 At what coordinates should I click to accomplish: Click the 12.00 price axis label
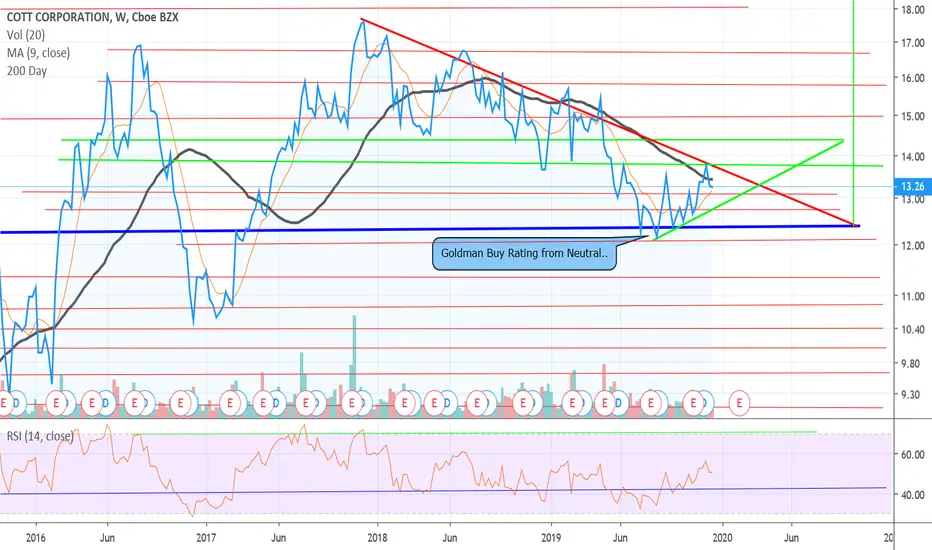coord(912,245)
